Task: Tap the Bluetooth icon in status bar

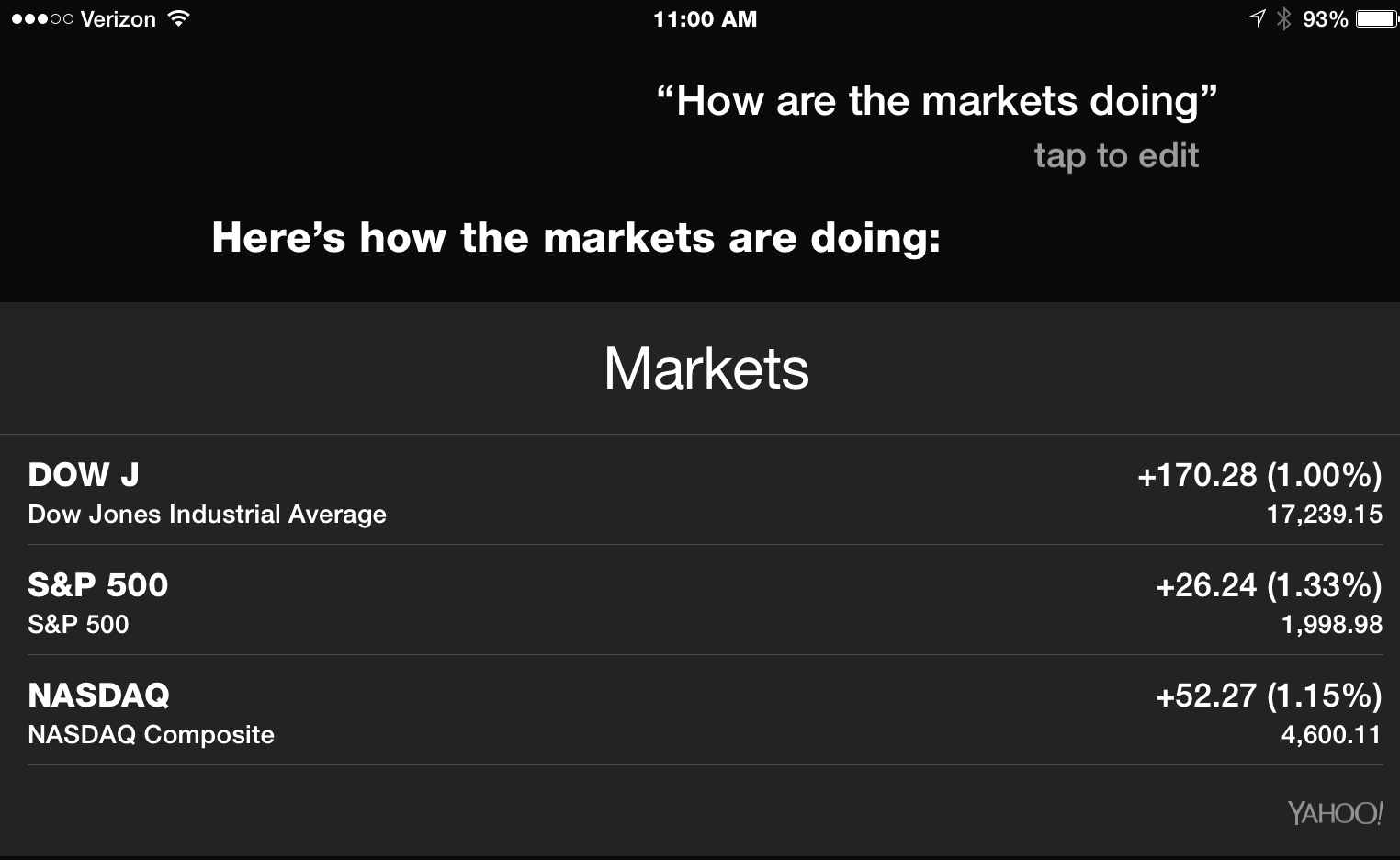Action: pos(1283,18)
